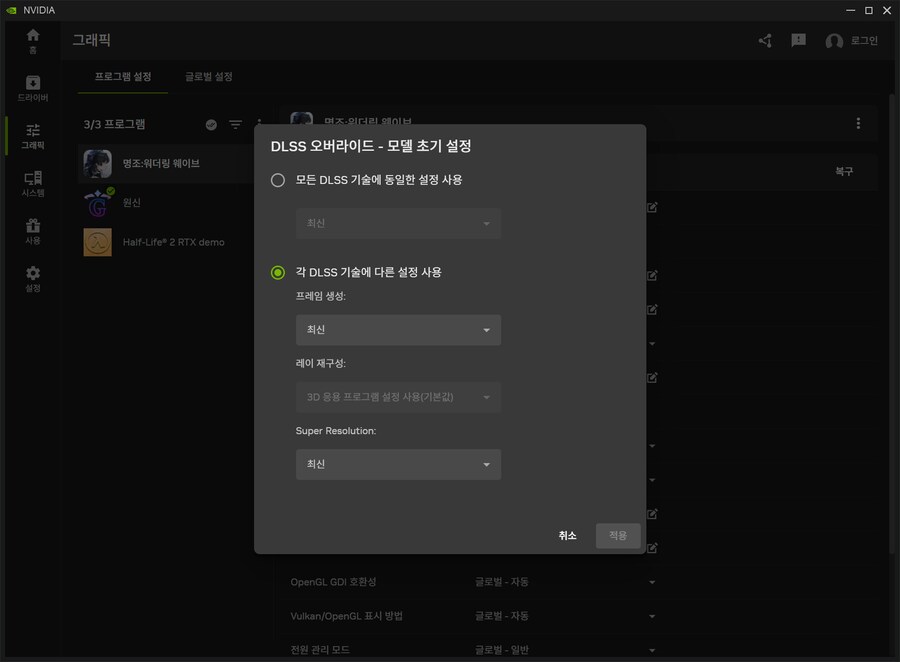The width and height of the screenshot is (900, 662).
Task: Open the Home (홈) sidebar section
Action: tap(33, 41)
